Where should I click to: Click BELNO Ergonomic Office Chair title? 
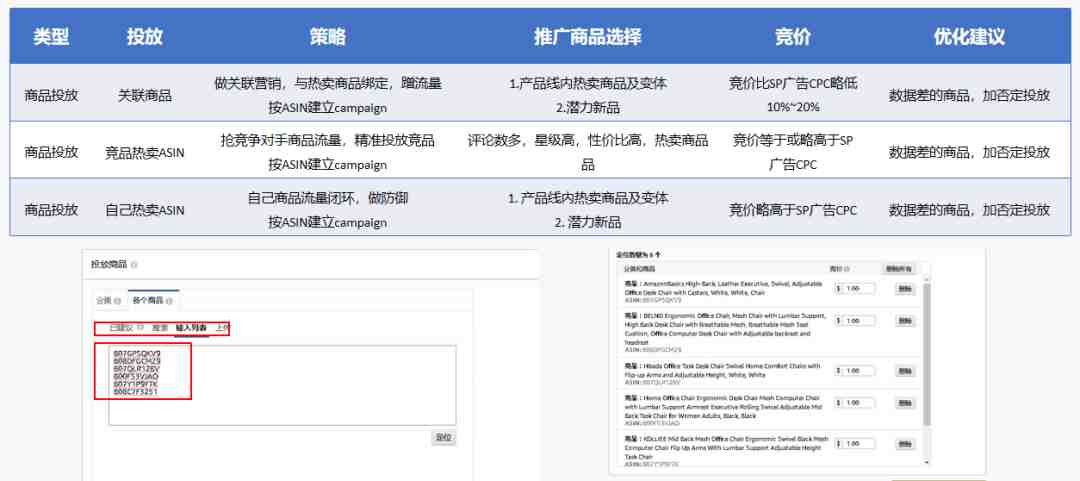click(x=725, y=328)
